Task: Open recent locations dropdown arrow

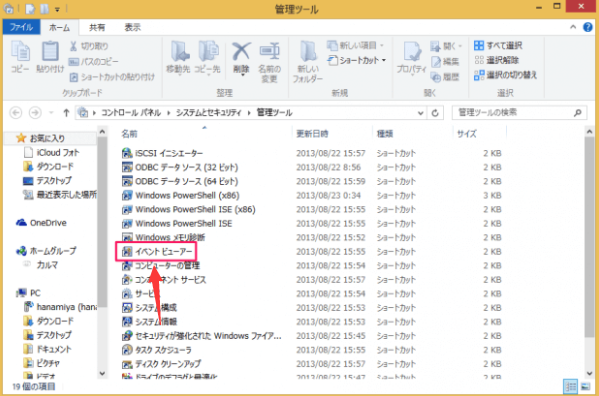Action: coord(51,113)
